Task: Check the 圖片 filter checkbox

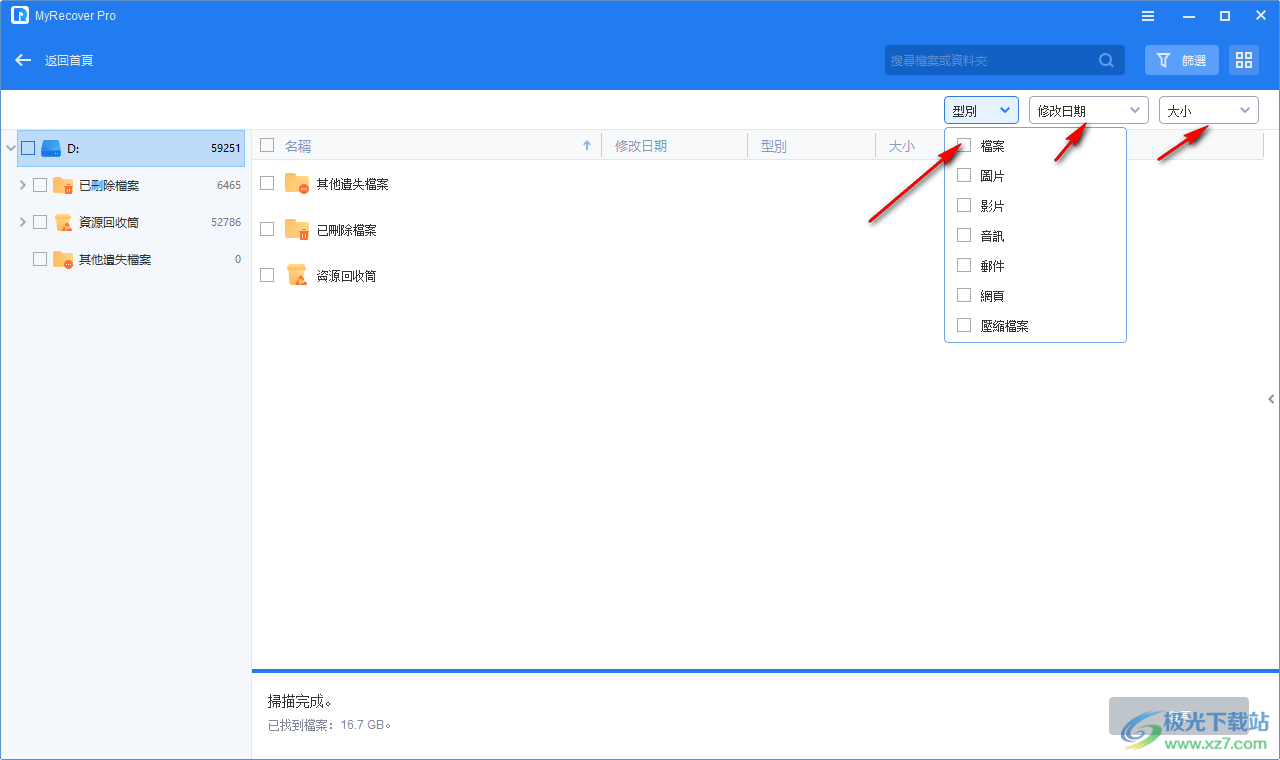Action: point(964,175)
